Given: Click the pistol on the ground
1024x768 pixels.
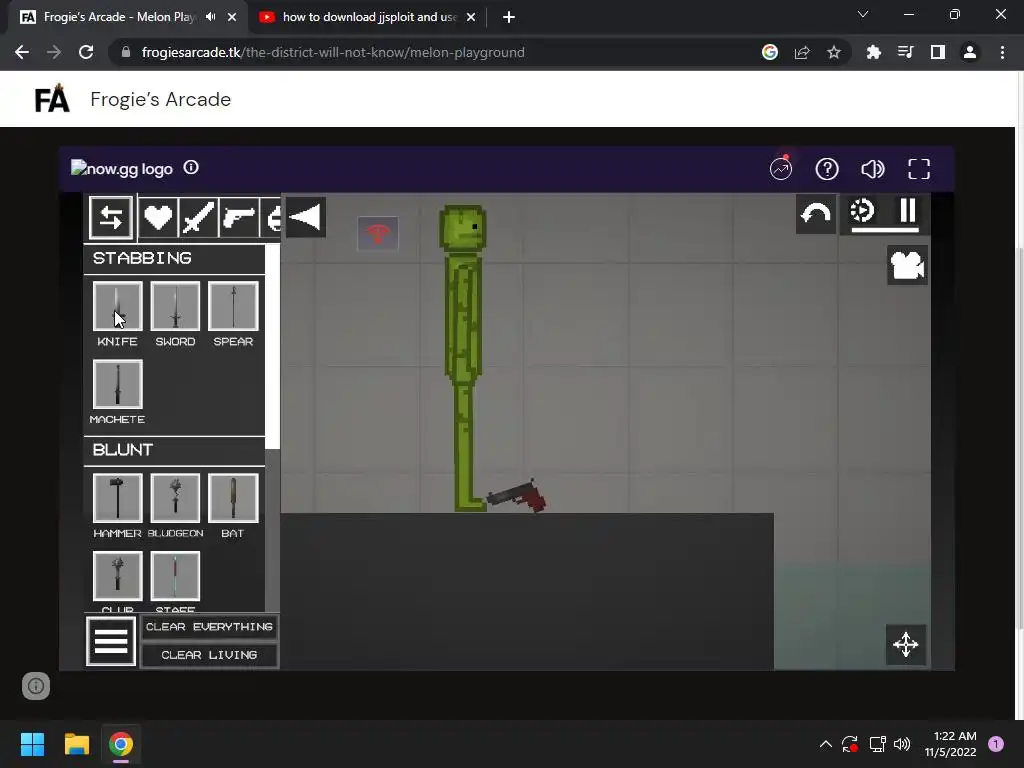Looking at the screenshot, I should (x=517, y=497).
